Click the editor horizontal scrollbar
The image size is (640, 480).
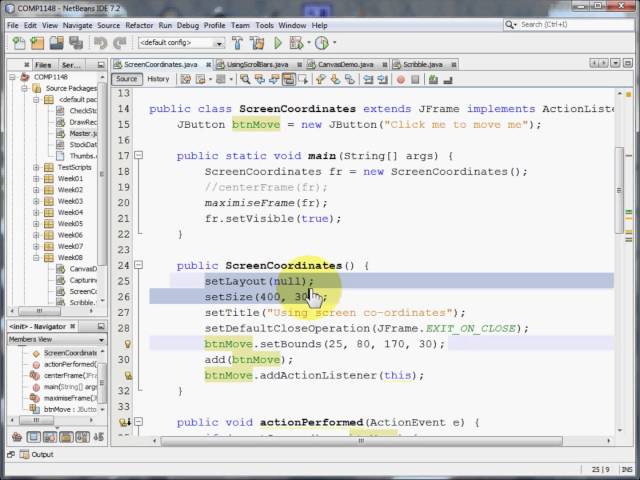(361, 441)
